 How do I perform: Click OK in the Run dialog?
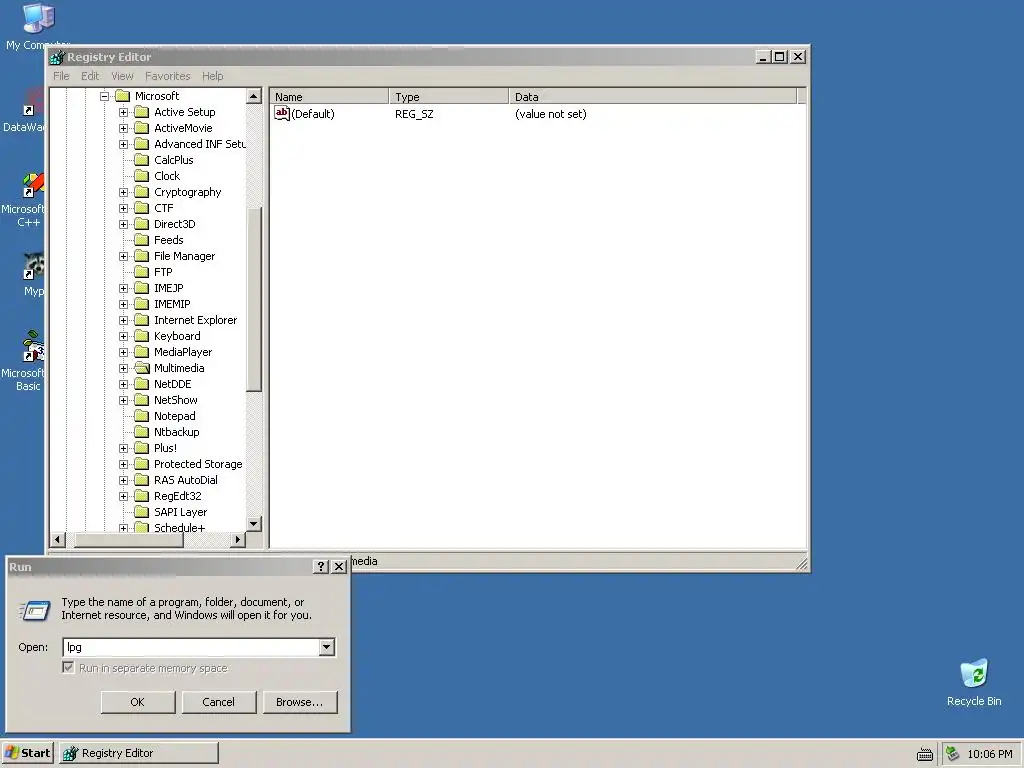pyautogui.click(x=138, y=702)
